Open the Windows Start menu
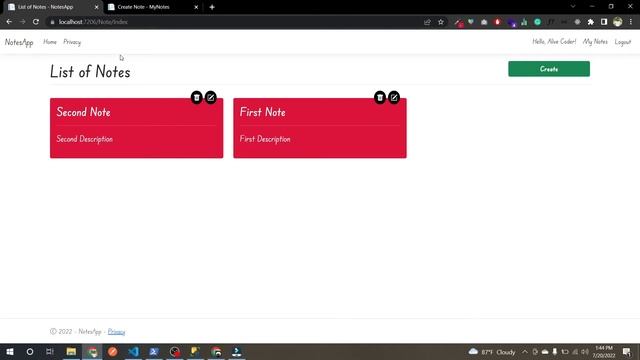This screenshot has height=360, width=640. point(10,351)
